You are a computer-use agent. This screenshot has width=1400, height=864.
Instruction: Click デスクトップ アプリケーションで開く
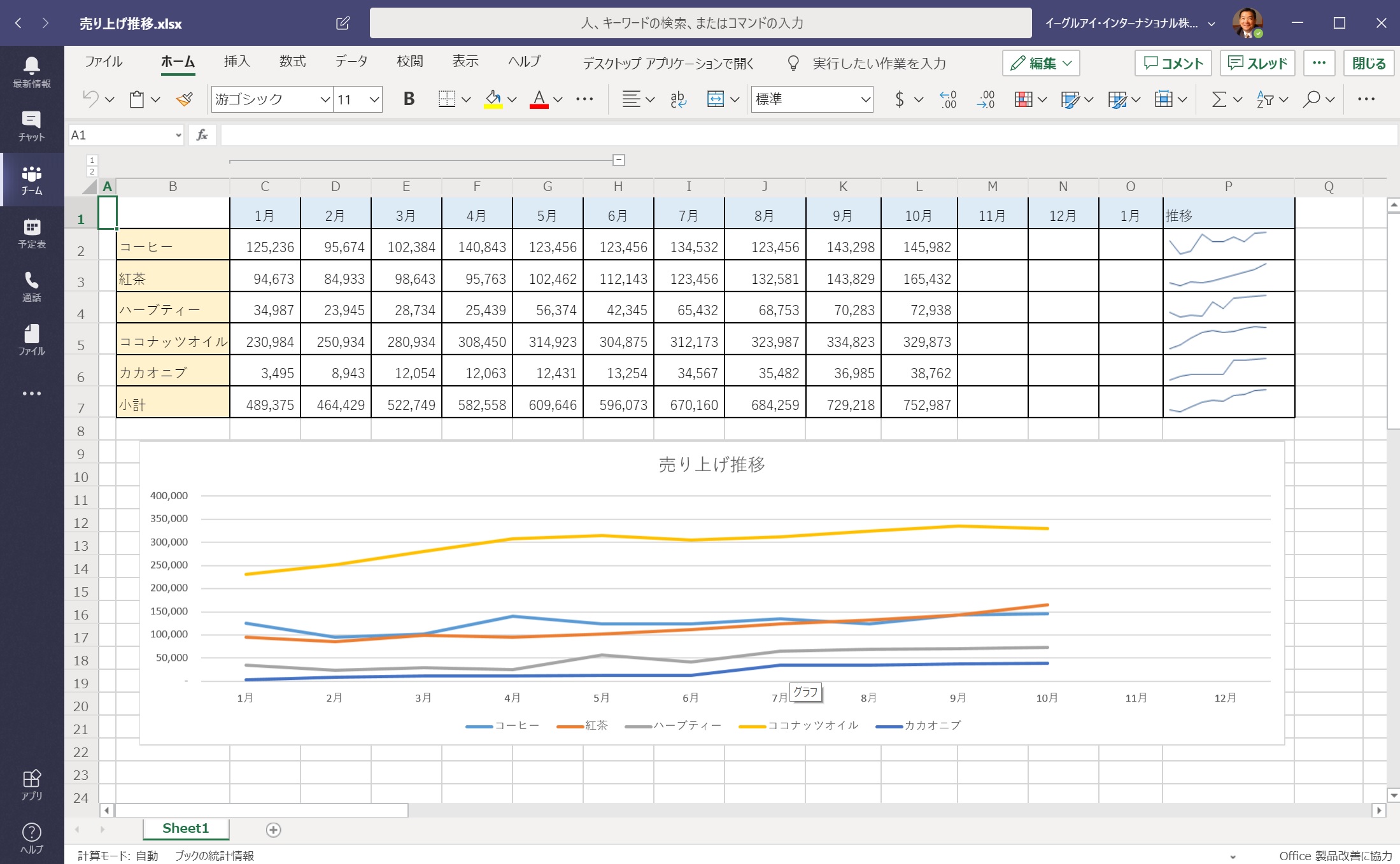coord(668,63)
